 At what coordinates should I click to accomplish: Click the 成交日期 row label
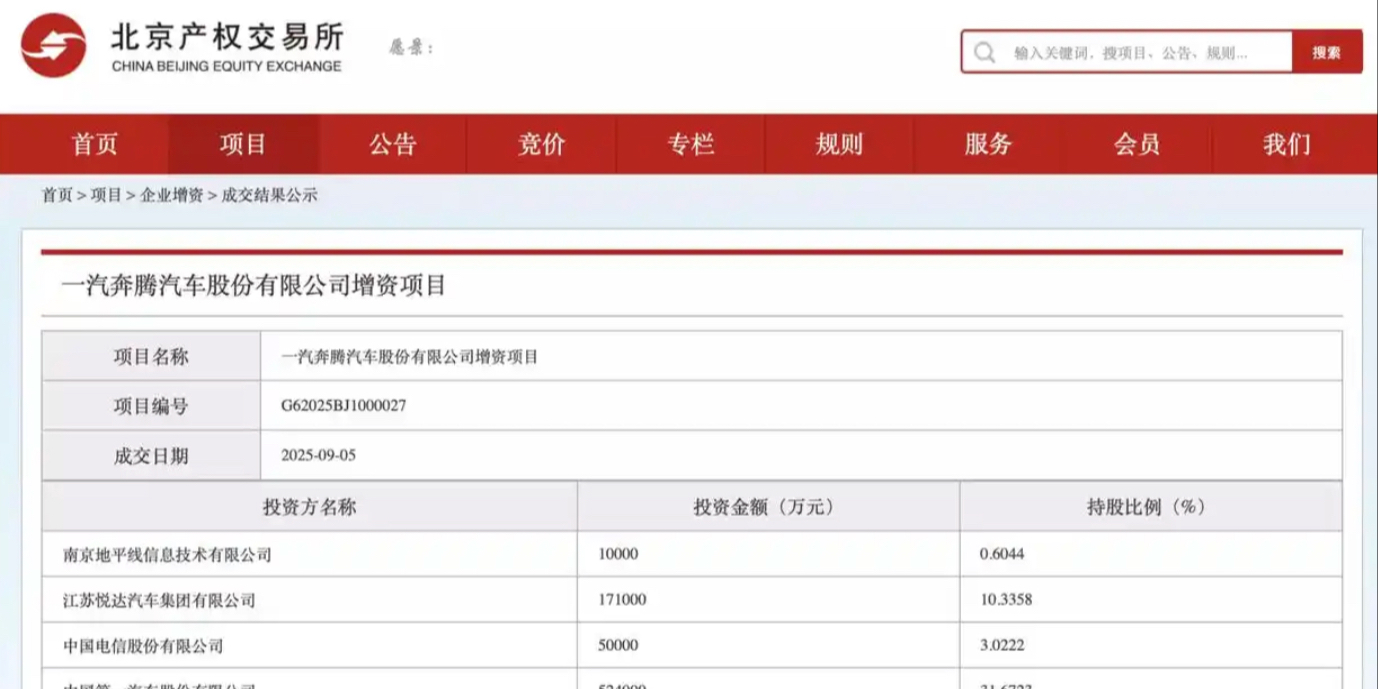(151, 456)
